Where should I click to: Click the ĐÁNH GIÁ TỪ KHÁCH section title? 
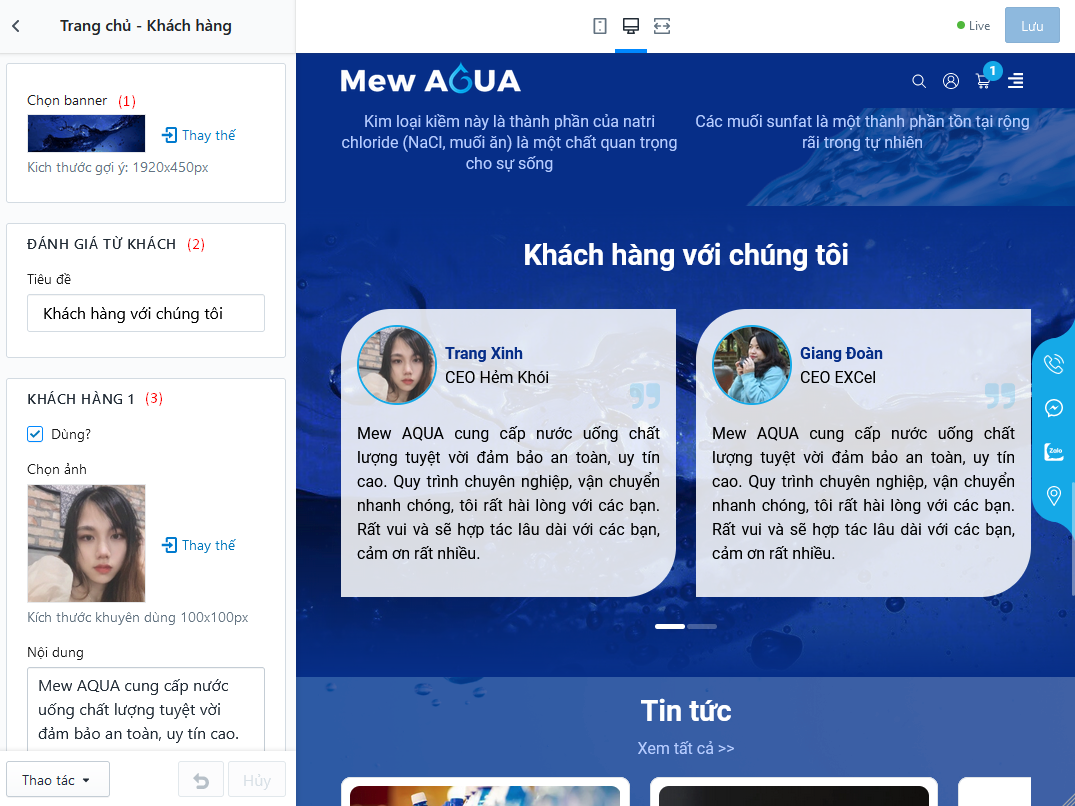(101, 244)
